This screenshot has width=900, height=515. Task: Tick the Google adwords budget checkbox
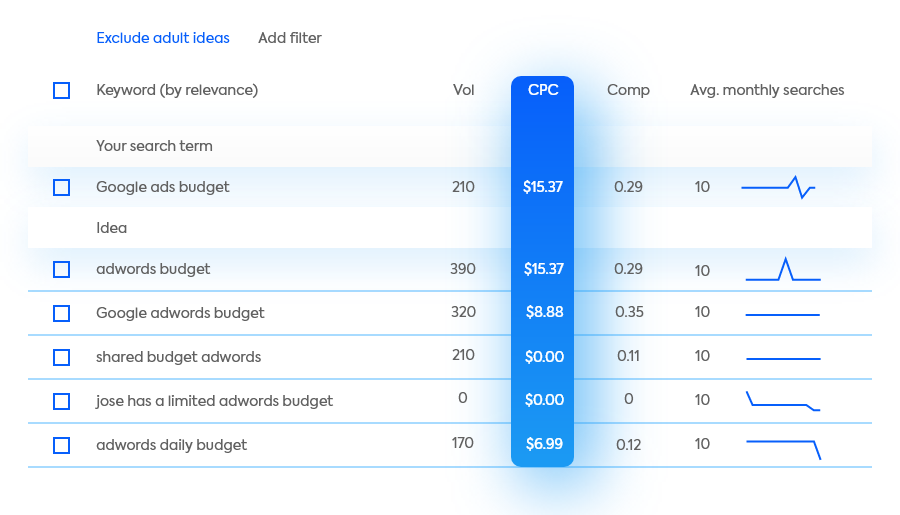[61, 313]
